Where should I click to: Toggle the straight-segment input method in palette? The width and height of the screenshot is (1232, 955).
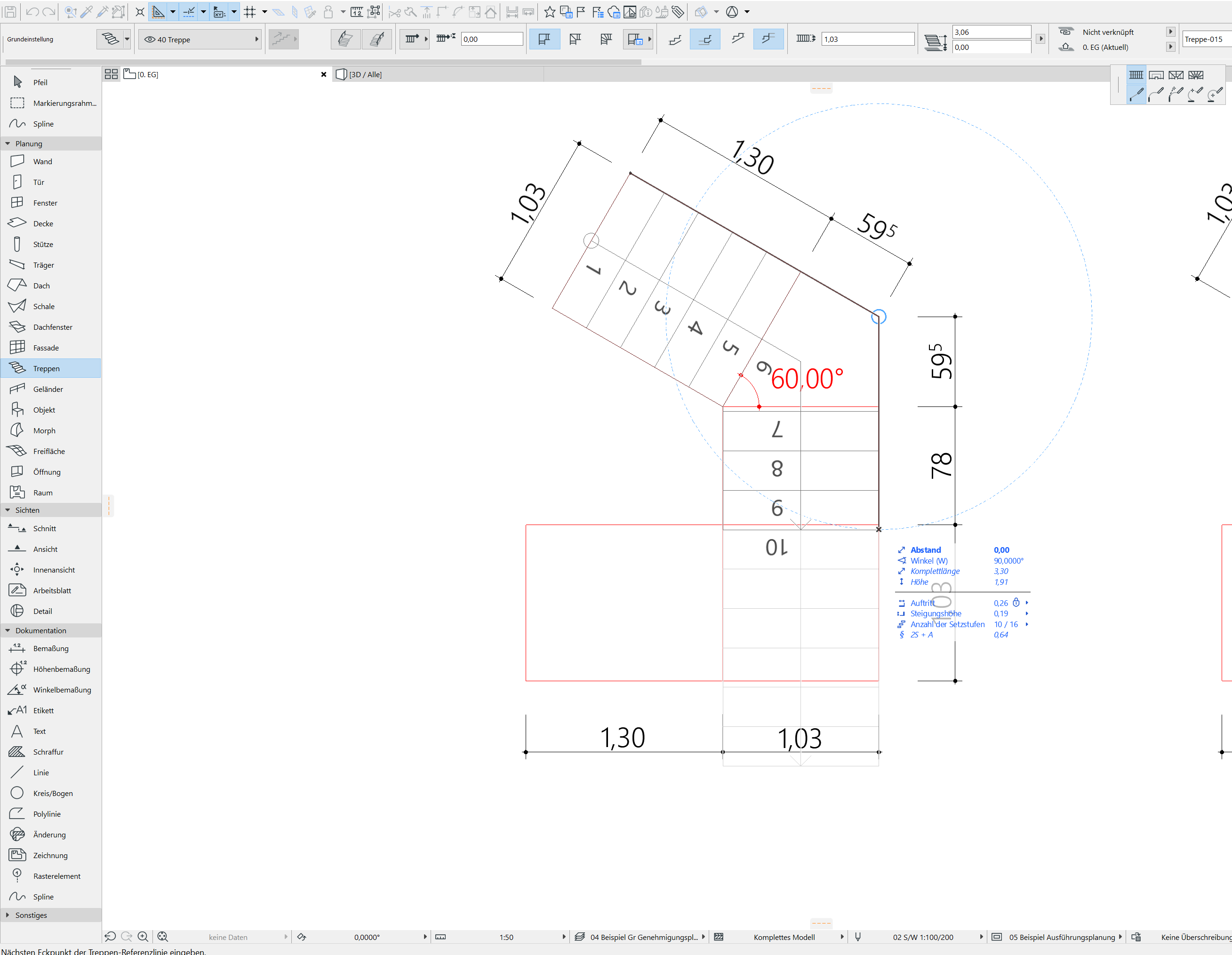pyautogui.click(x=1136, y=94)
